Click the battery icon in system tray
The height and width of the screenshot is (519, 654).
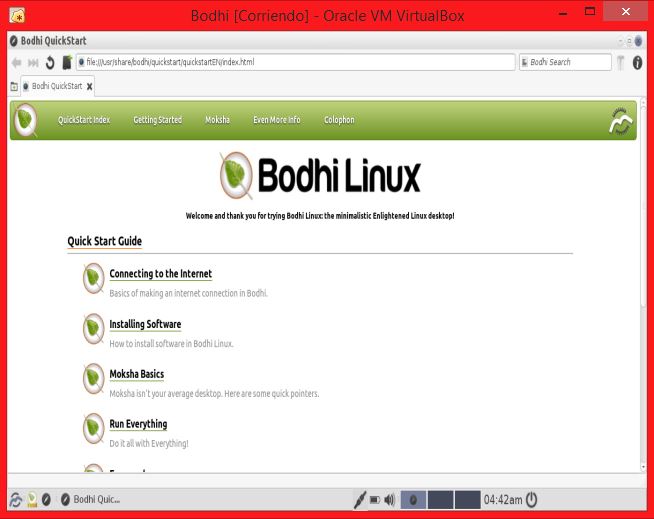(374, 499)
